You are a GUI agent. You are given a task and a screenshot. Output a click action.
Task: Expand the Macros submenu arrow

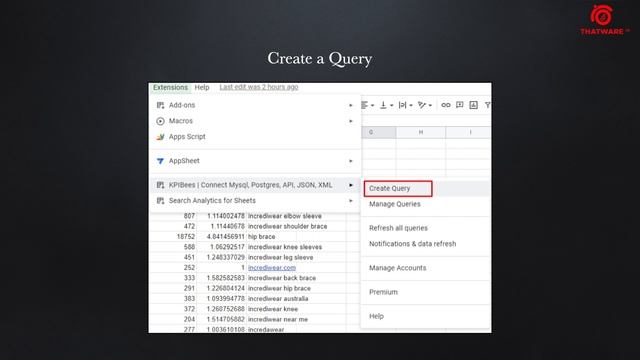click(351, 121)
